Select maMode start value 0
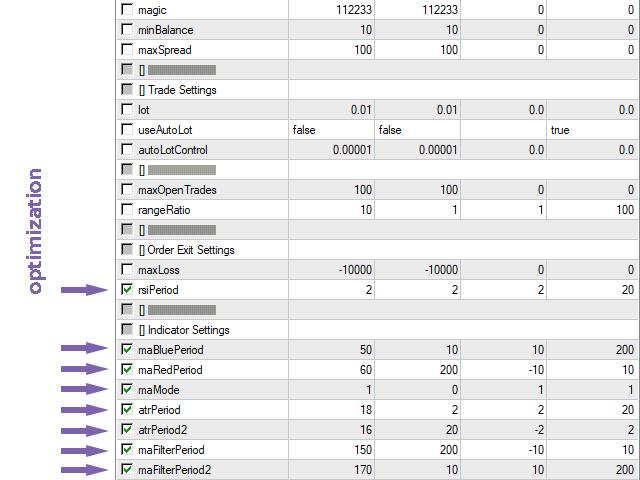 click(418, 389)
